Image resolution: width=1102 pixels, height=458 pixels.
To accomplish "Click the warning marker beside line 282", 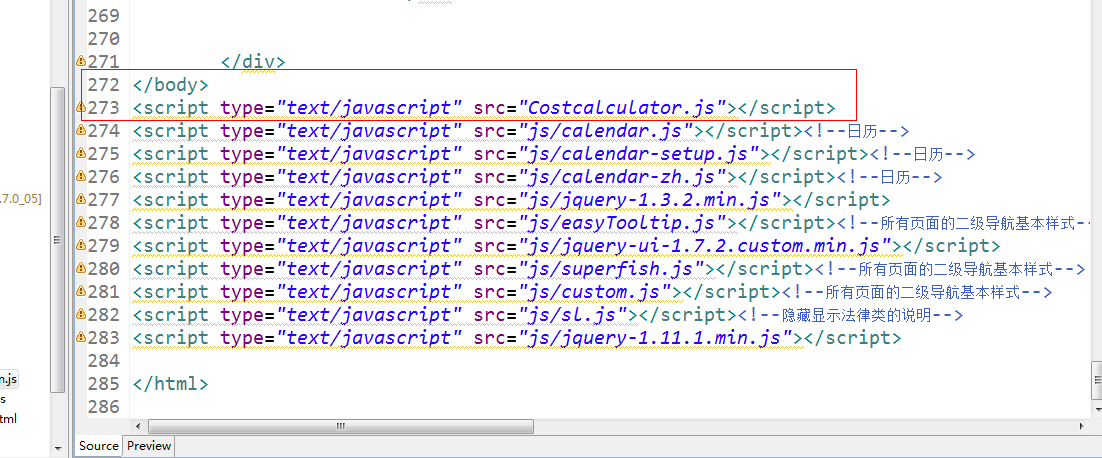I will pyautogui.click(x=80, y=315).
